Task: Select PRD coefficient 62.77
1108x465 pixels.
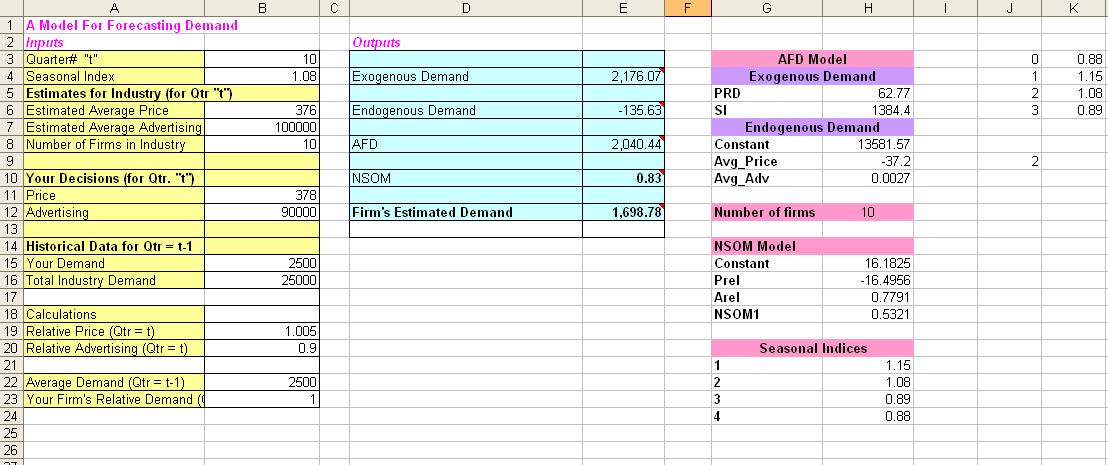Action: click(x=868, y=93)
